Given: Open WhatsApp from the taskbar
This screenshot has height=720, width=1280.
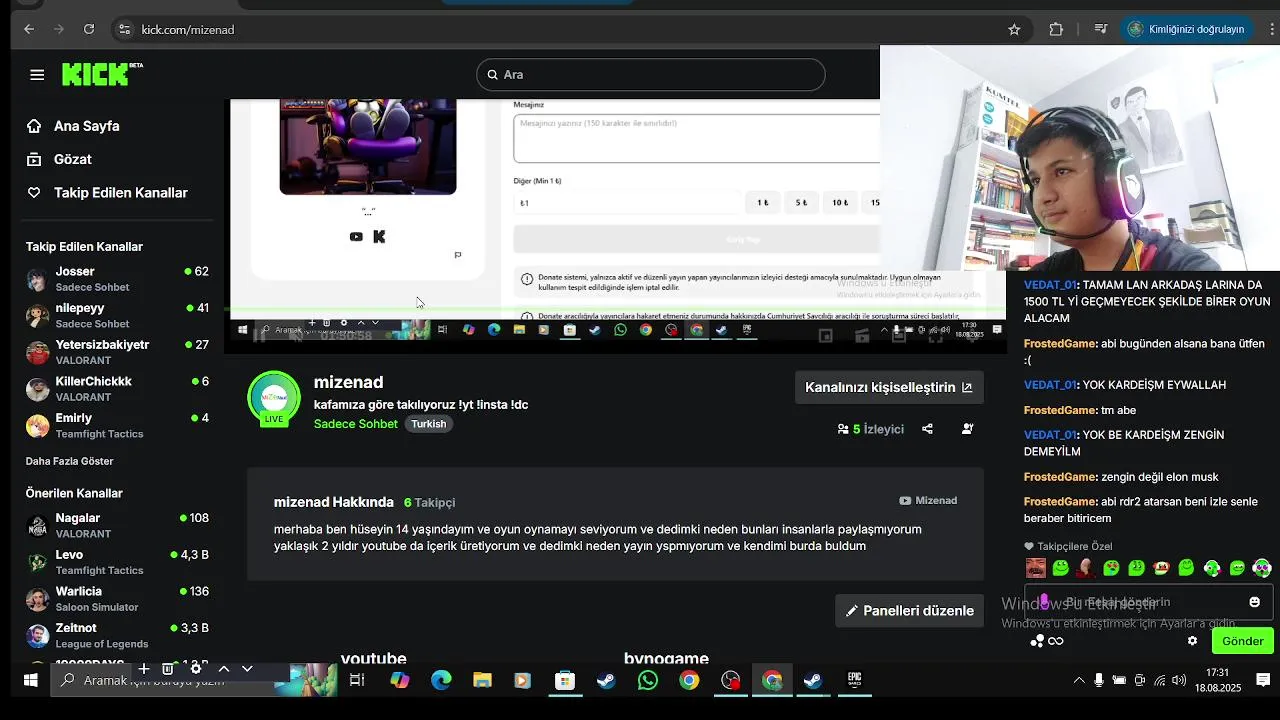Looking at the screenshot, I should pyautogui.click(x=648, y=681).
